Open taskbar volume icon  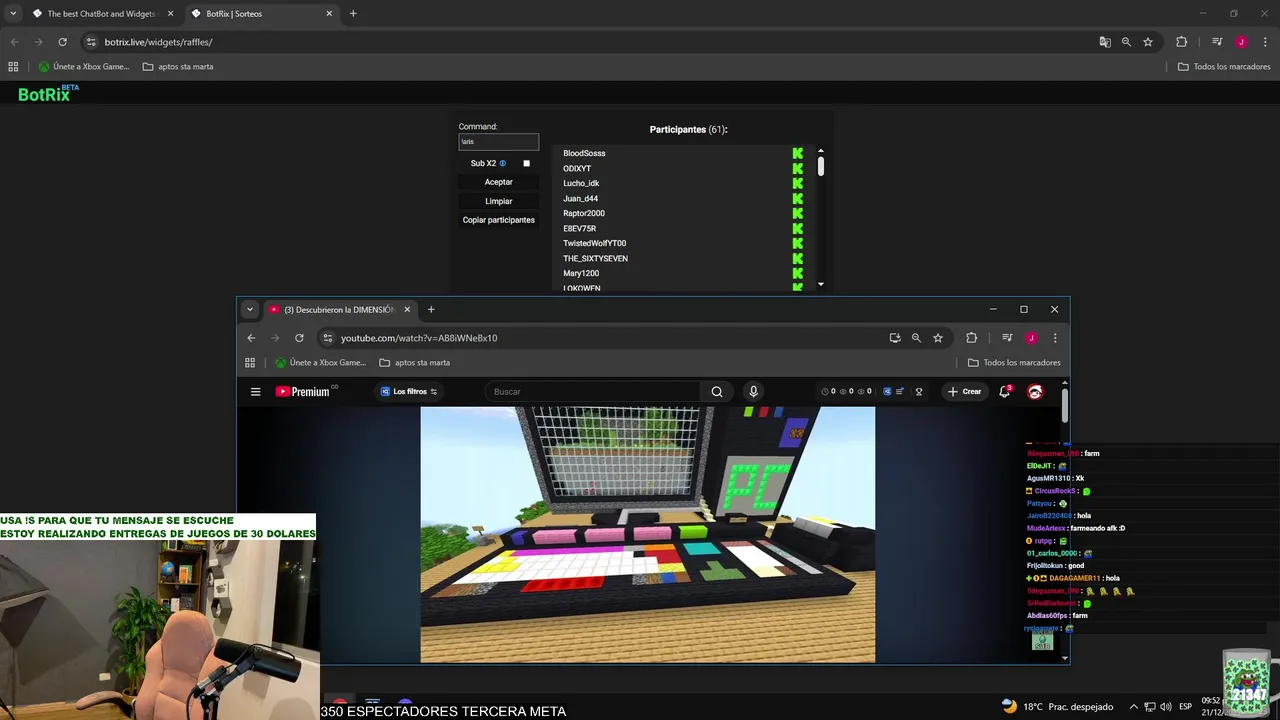(1166, 707)
